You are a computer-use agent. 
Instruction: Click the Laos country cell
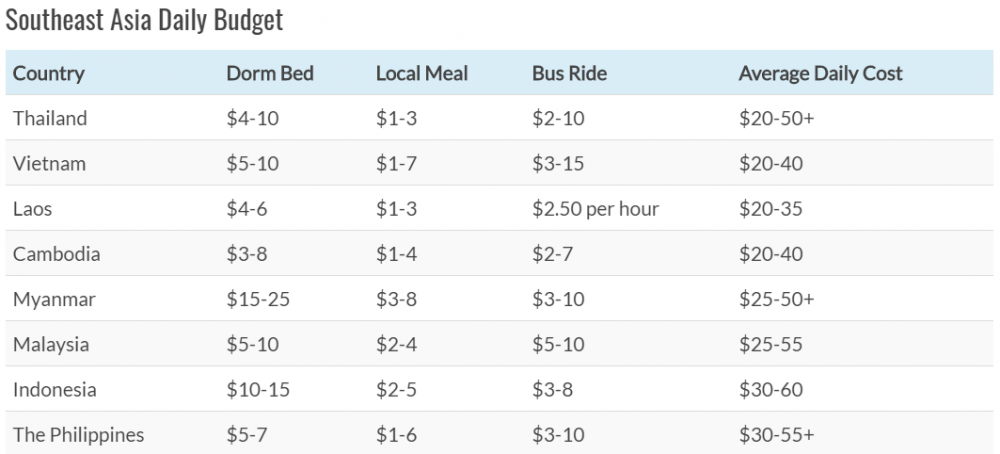(x=32, y=209)
